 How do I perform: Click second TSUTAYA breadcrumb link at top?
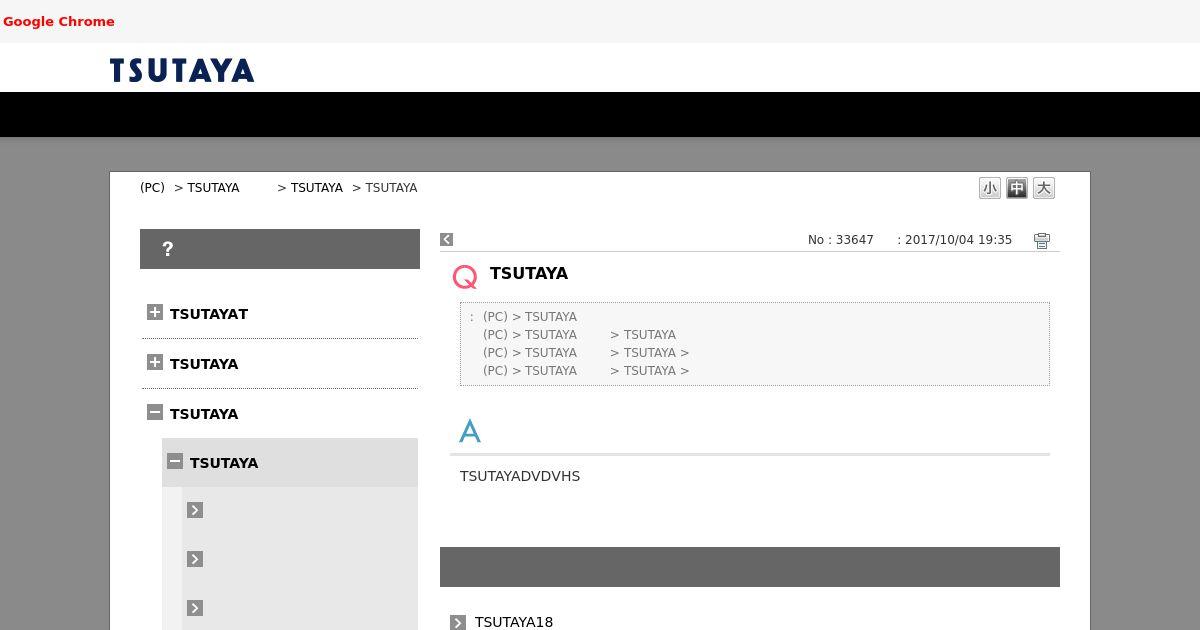coord(317,188)
